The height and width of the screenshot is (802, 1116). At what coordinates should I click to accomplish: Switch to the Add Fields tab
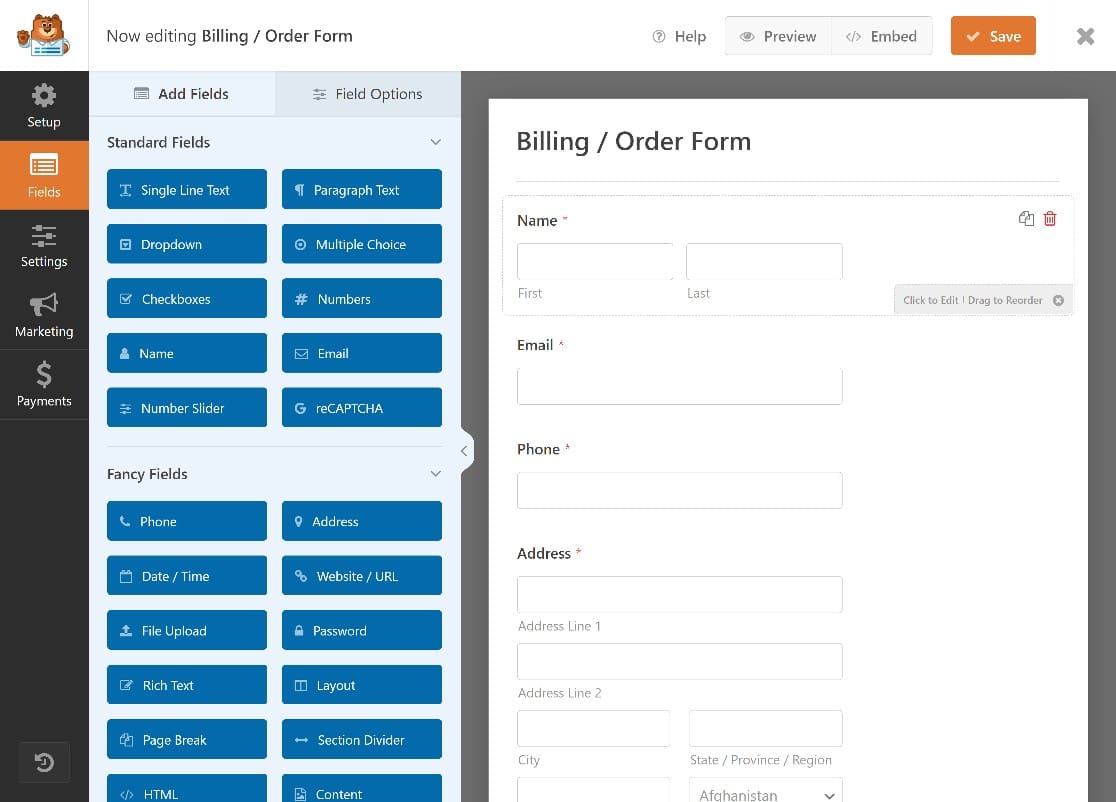[182, 93]
